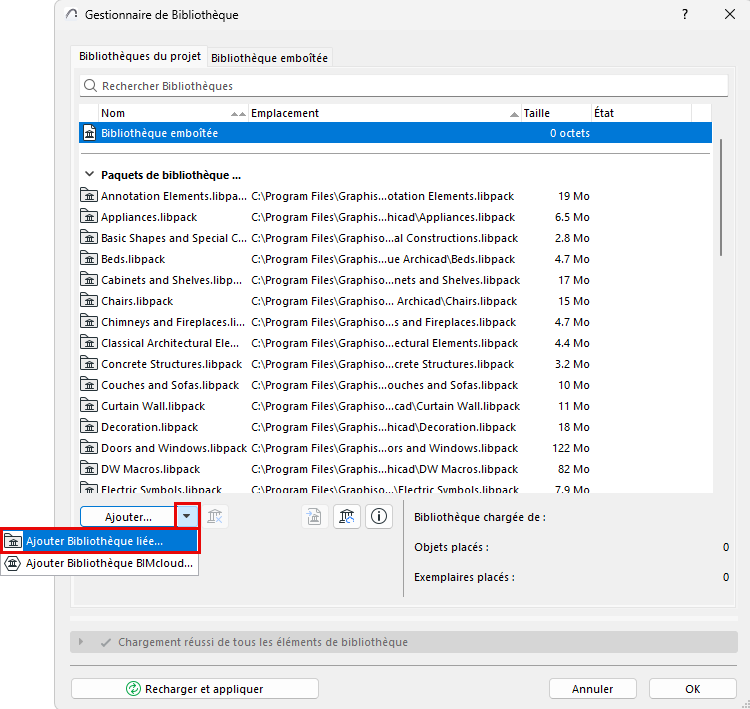Sort by the Emplacement column header

(x=385, y=113)
